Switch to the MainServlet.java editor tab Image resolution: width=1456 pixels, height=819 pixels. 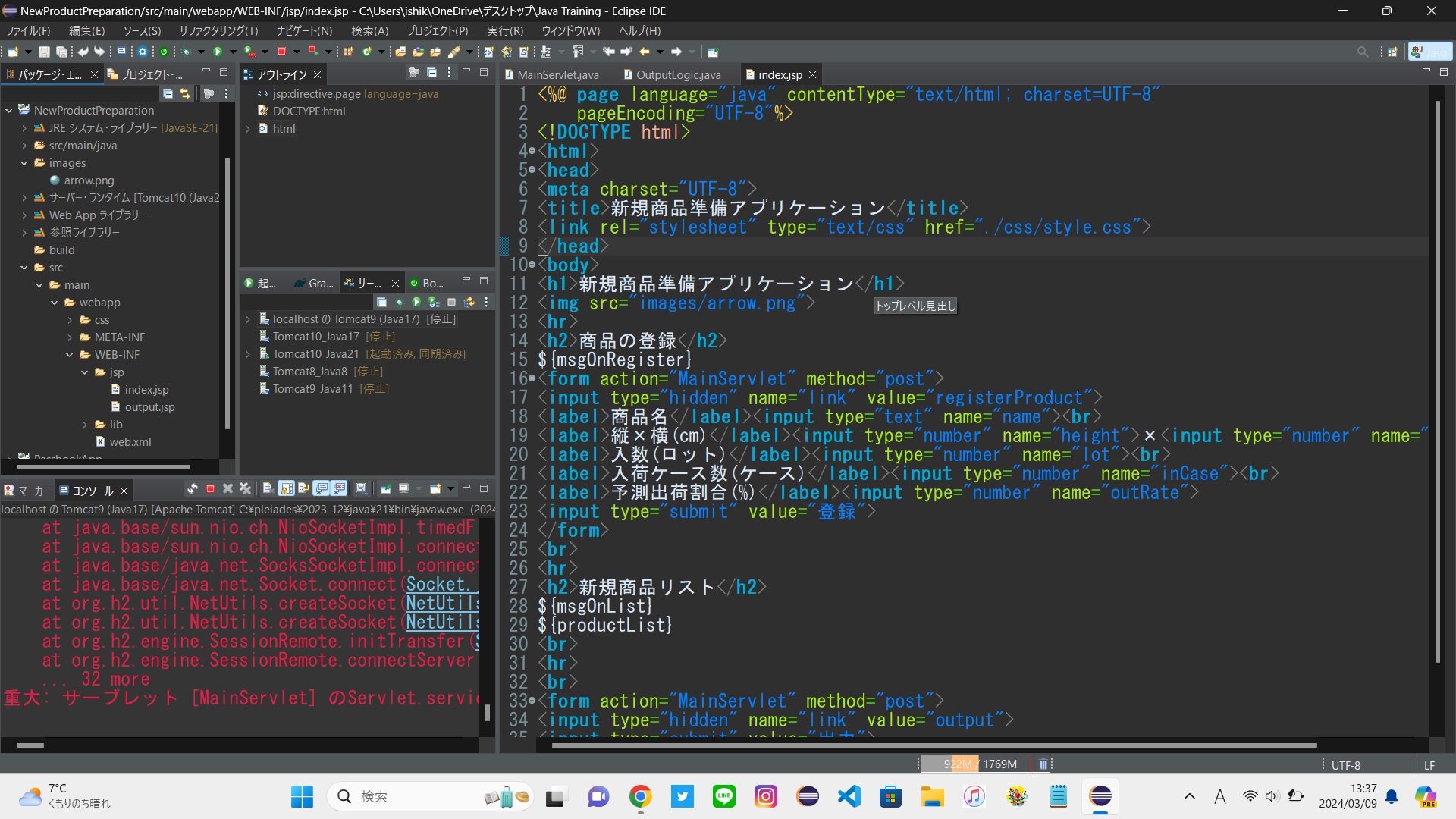(x=557, y=74)
